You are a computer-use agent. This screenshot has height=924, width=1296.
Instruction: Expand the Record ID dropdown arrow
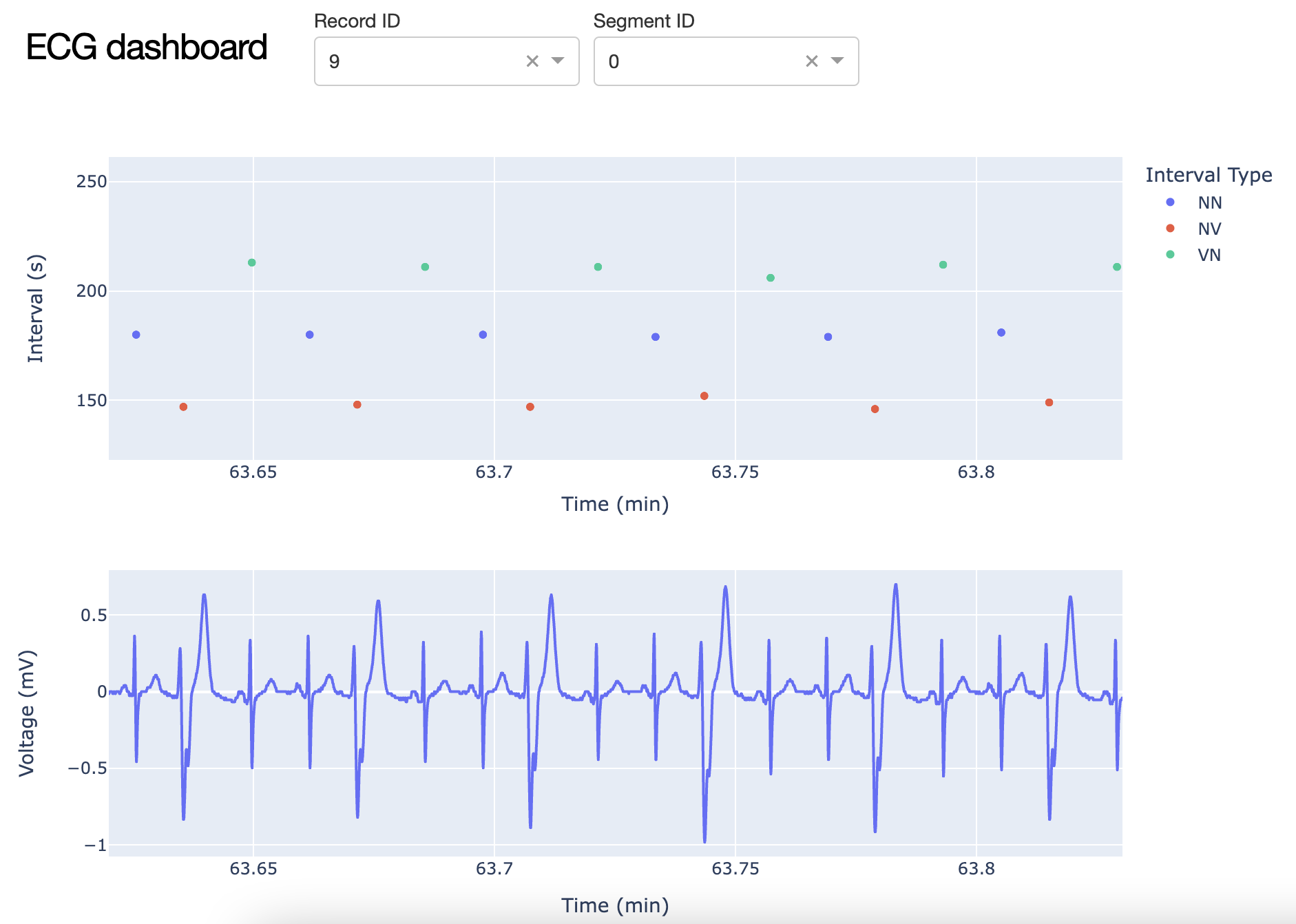pyautogui.click(x=558, y=61)
